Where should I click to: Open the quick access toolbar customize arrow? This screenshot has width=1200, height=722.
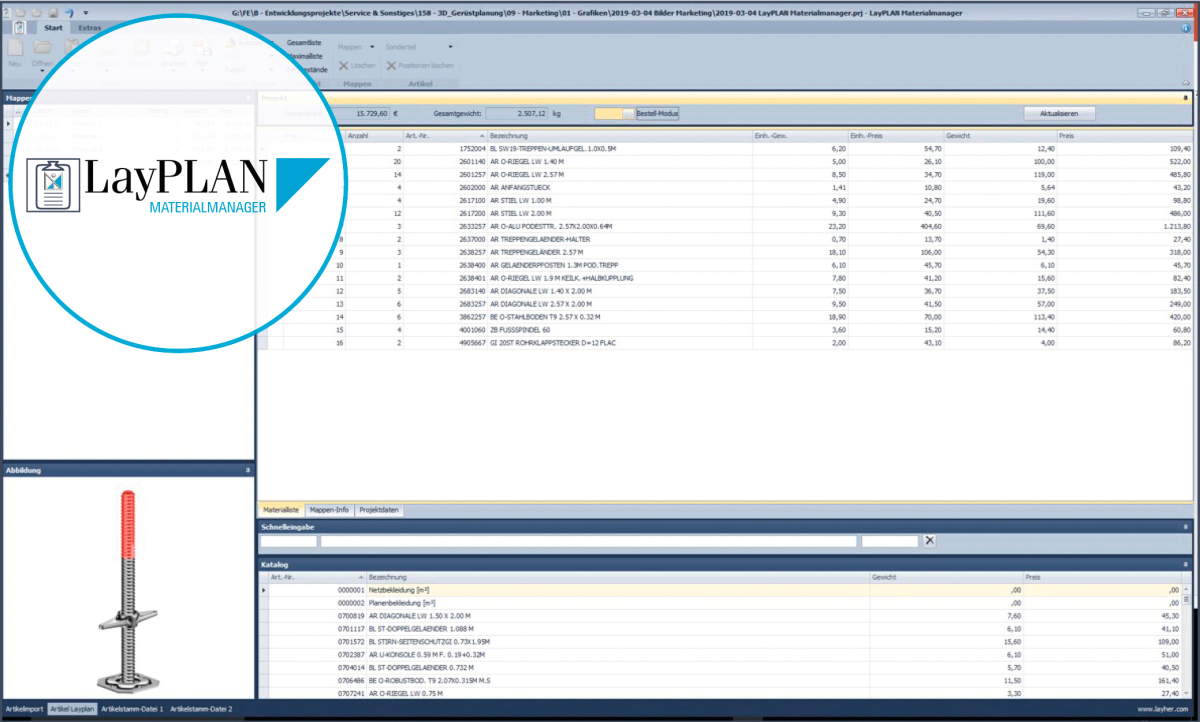point(85,12)
